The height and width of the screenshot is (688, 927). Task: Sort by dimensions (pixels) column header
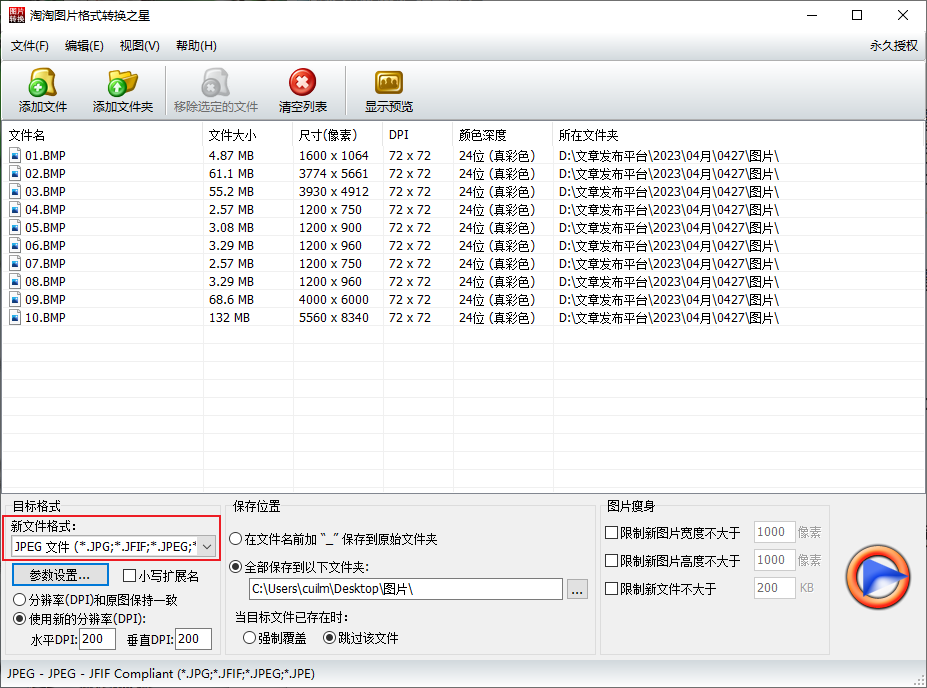click(x=338, y=135)
